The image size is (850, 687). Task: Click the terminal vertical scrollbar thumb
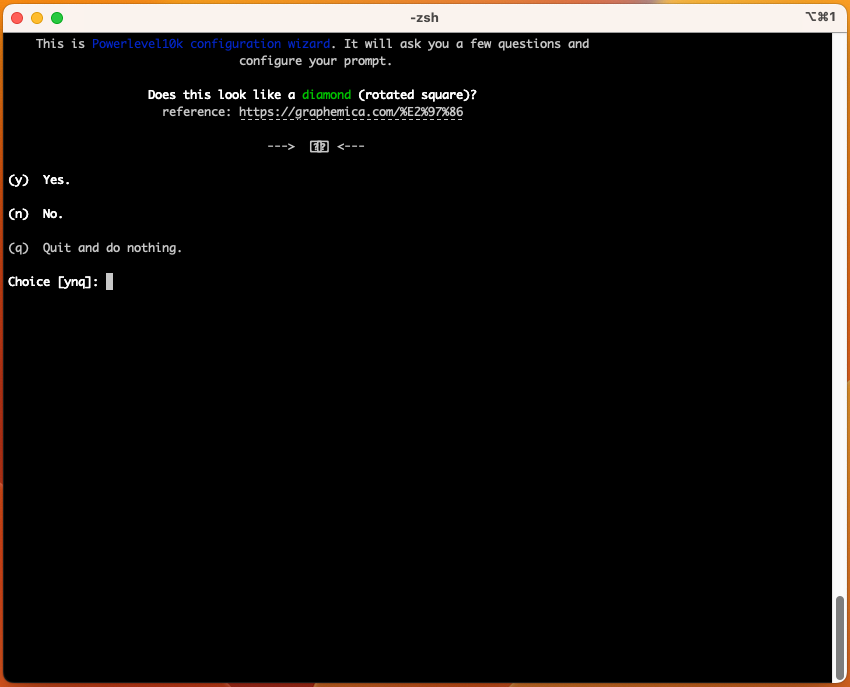pyautogui.click(x=840, y=637)
